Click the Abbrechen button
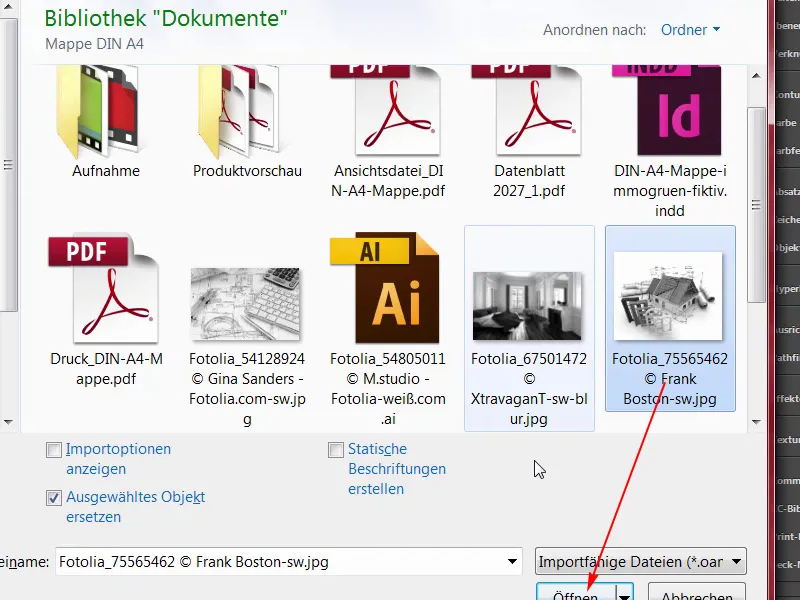Viewport: 800px width, 600px height. click(697, 593)
